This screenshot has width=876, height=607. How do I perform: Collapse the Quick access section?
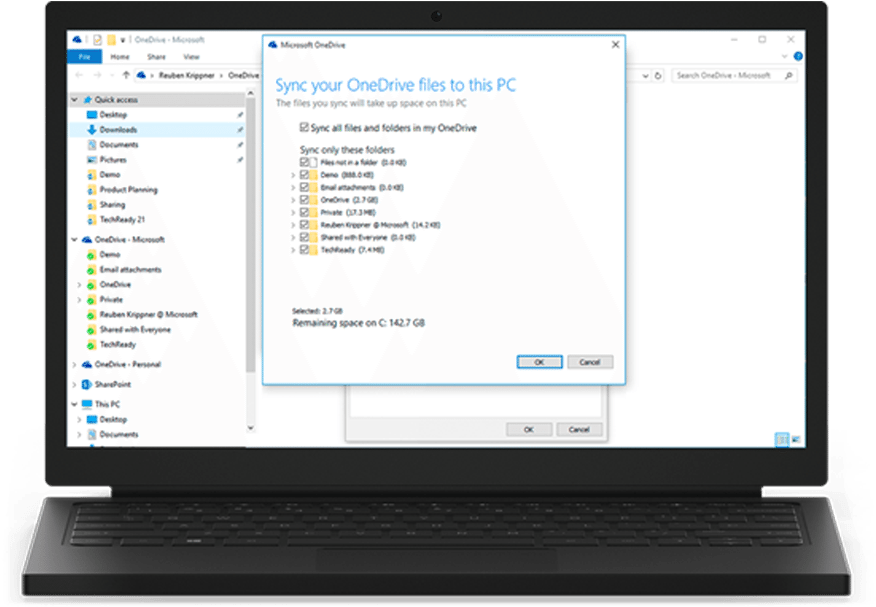click(x=74, y=100)
